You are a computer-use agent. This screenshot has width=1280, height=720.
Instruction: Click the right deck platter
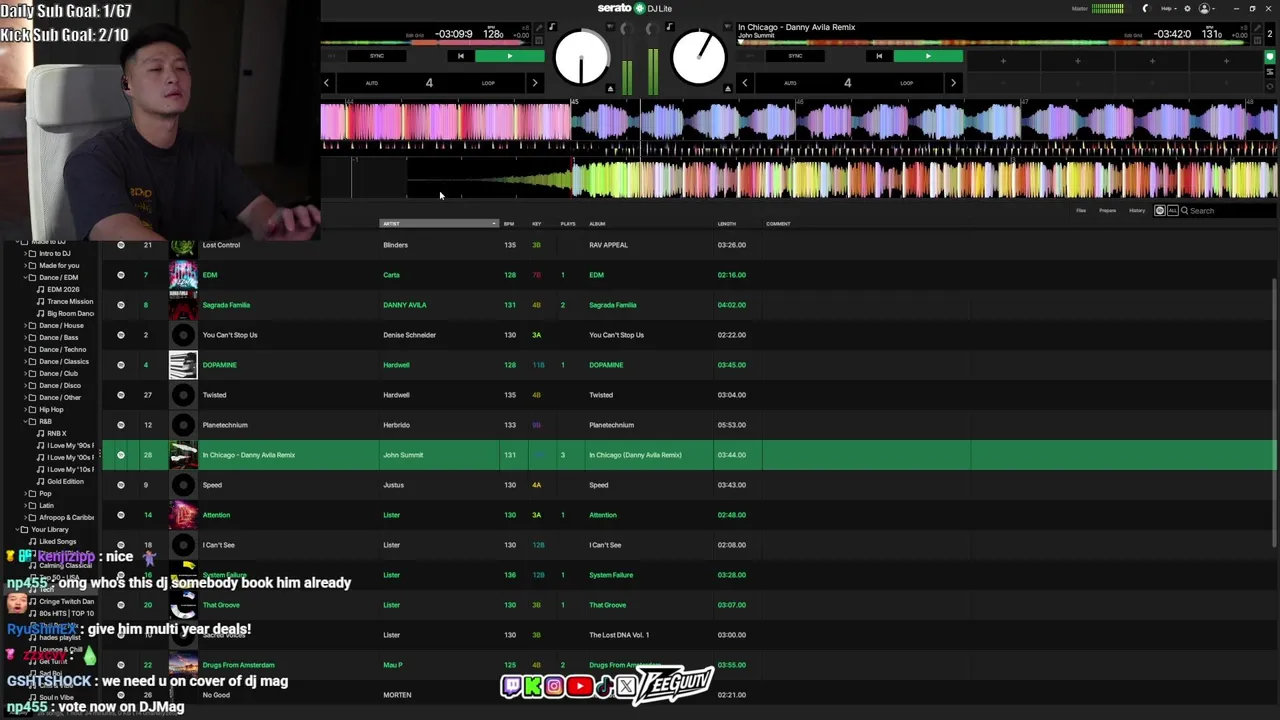point(699,58)
